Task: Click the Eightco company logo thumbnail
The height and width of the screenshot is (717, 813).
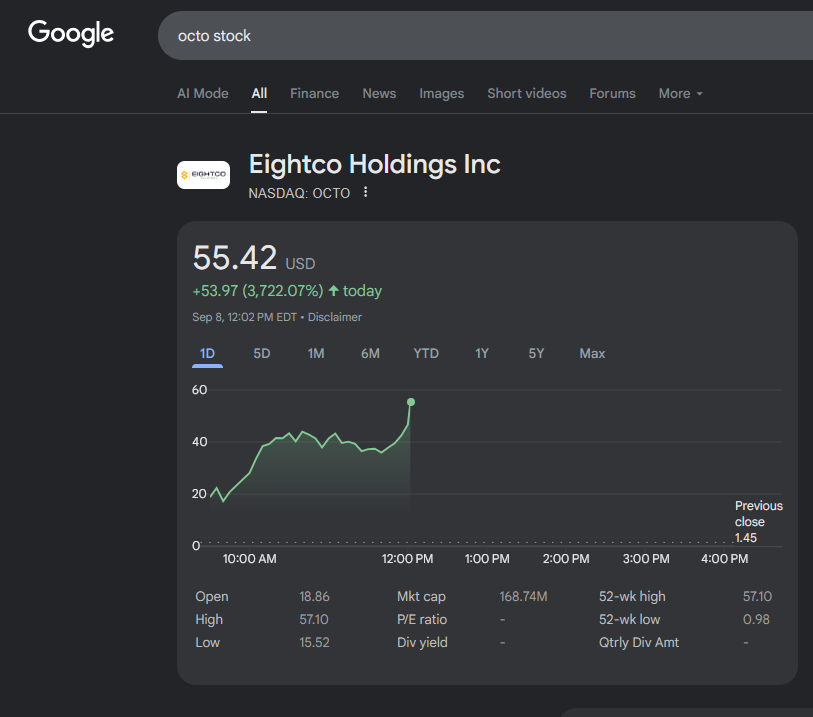Action: click(x=203, y=175)
